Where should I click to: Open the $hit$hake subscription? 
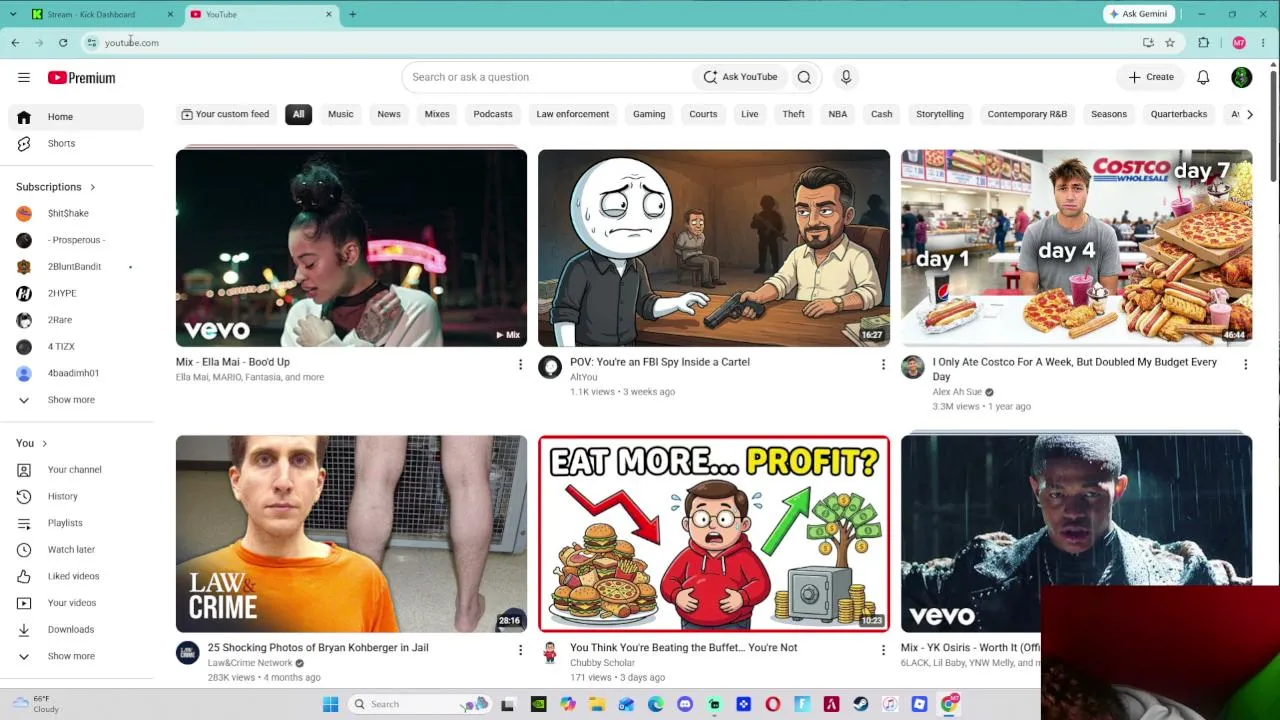(x=76, y=213)
